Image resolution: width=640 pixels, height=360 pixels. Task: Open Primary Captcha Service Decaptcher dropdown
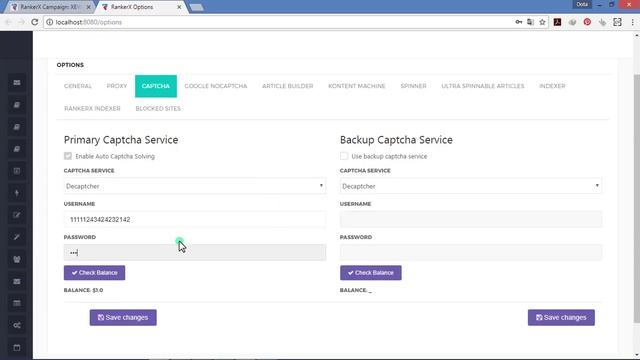click(x=195, y=186)
